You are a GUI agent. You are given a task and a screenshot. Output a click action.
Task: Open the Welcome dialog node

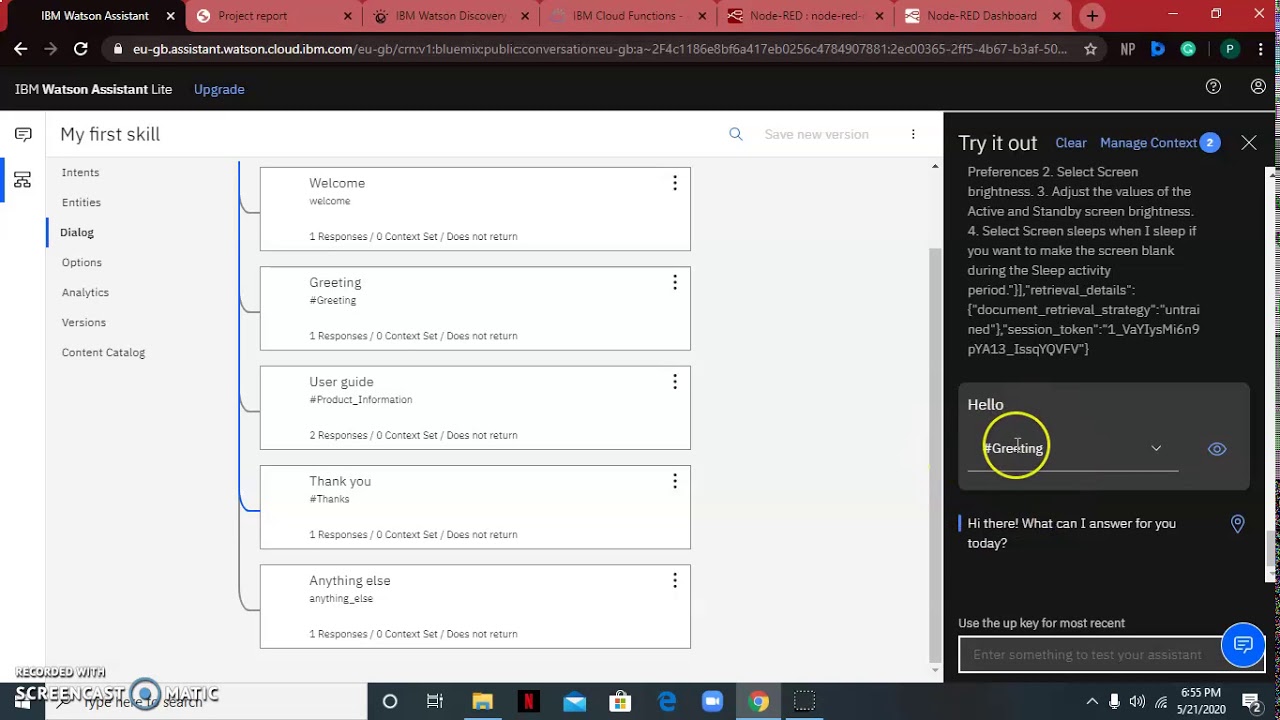pos(475,209)
